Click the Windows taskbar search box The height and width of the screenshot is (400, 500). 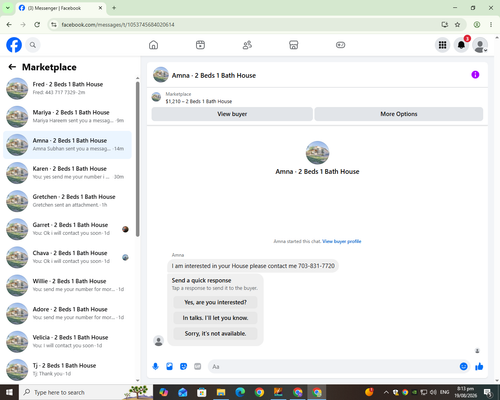coord(86,392)
